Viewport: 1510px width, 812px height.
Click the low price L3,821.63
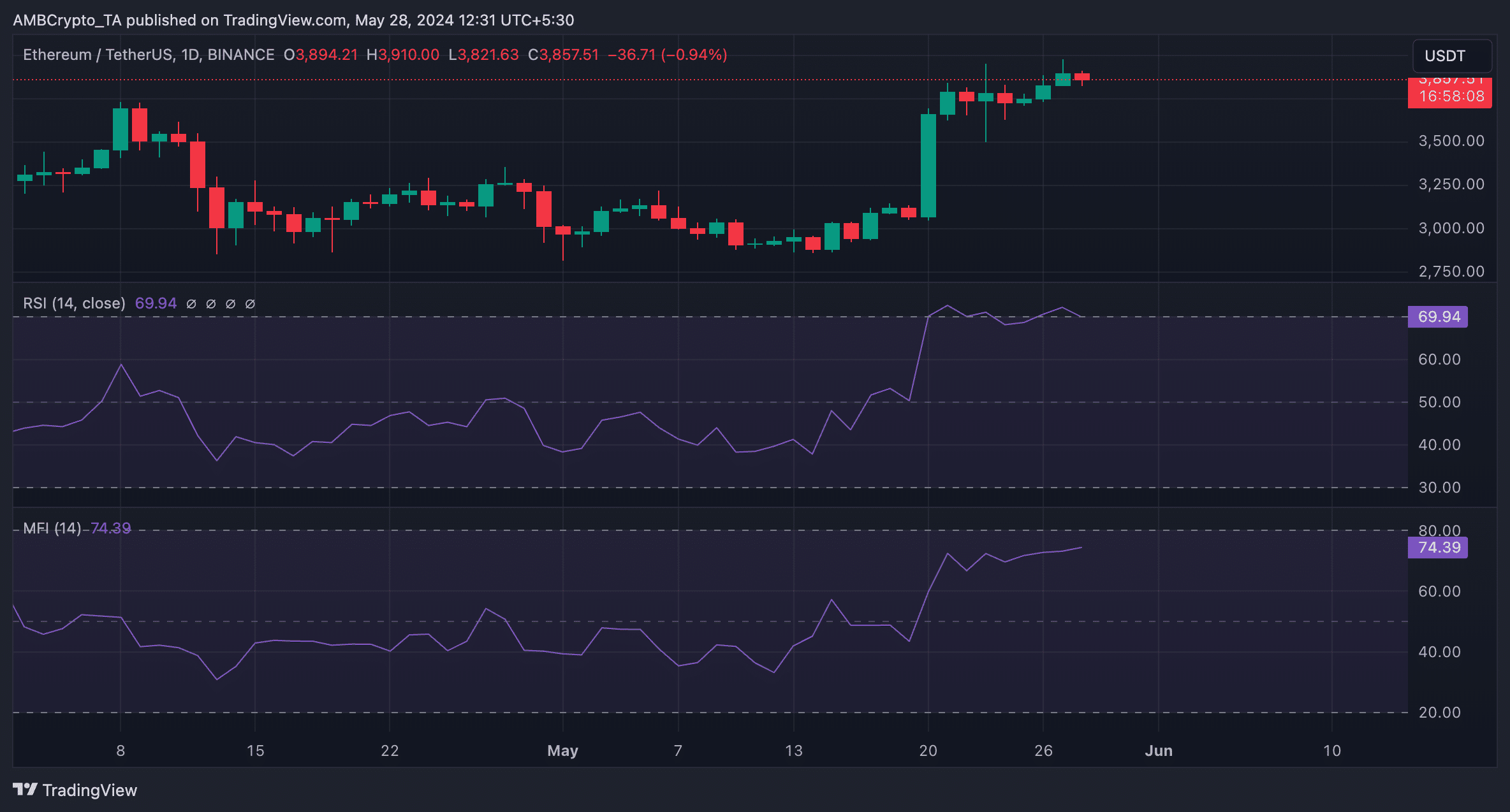pyautogui.click(x=483, y=55)
